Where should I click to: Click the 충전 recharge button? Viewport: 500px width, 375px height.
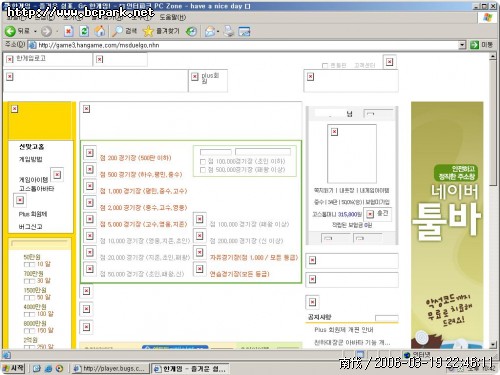click(x=378, y=214)
